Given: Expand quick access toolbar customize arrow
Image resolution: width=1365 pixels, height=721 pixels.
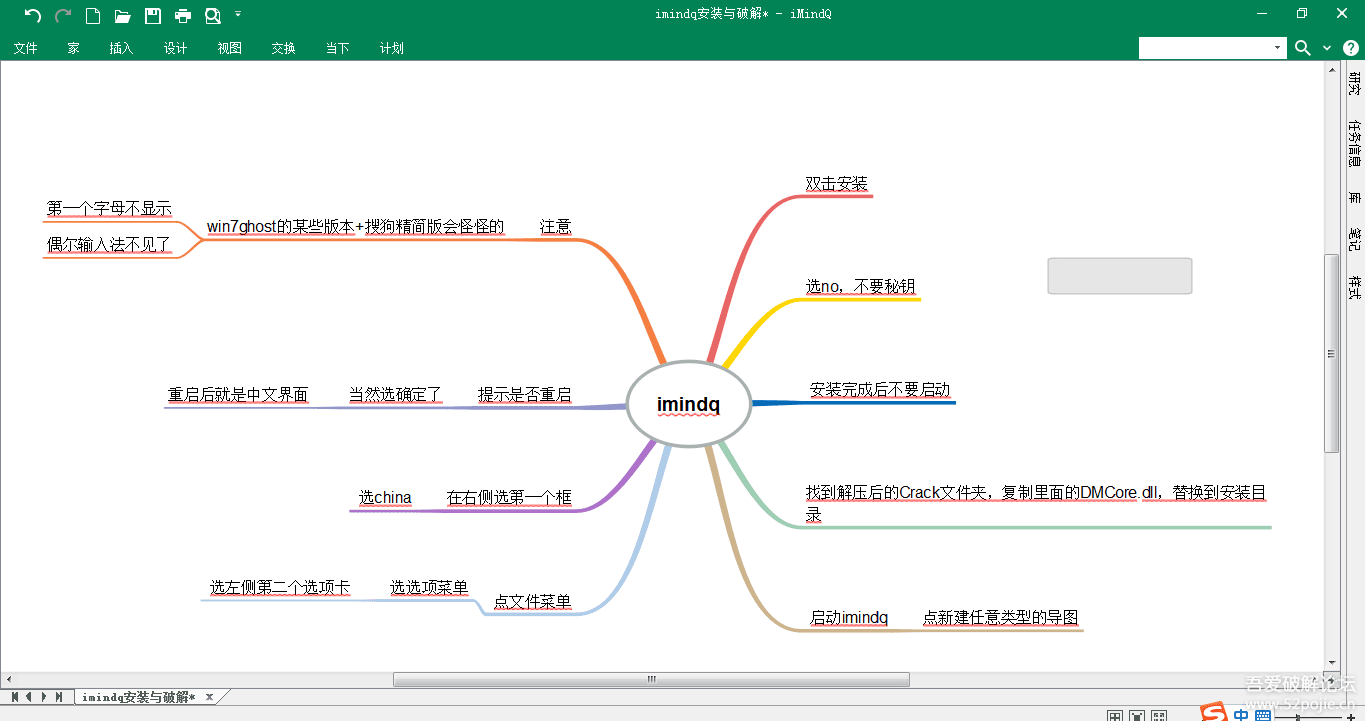Looking at the screenshot, I should (x=238, y=15).
